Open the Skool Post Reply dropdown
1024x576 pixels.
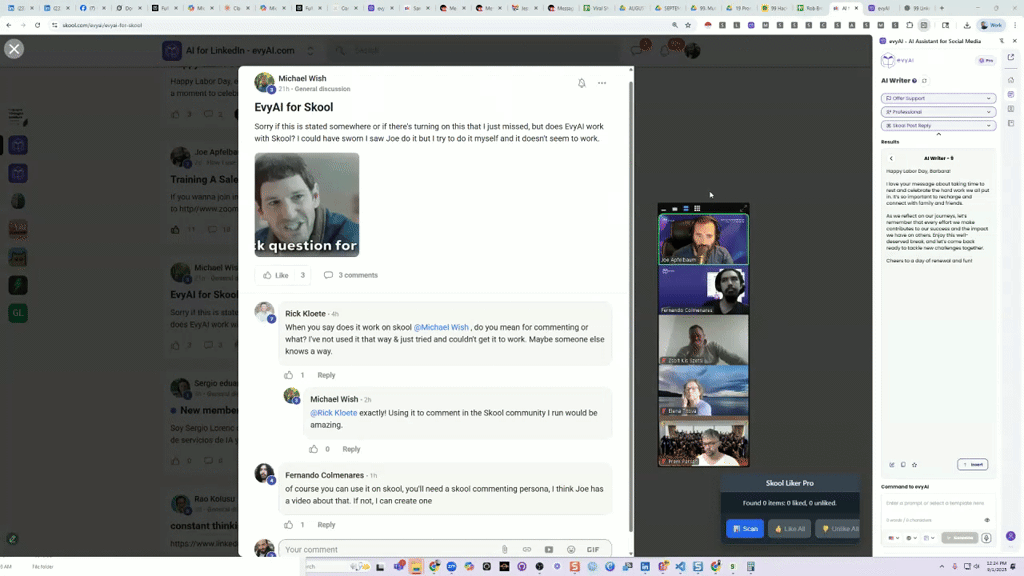pyautogui.click(x=938, y=125)
